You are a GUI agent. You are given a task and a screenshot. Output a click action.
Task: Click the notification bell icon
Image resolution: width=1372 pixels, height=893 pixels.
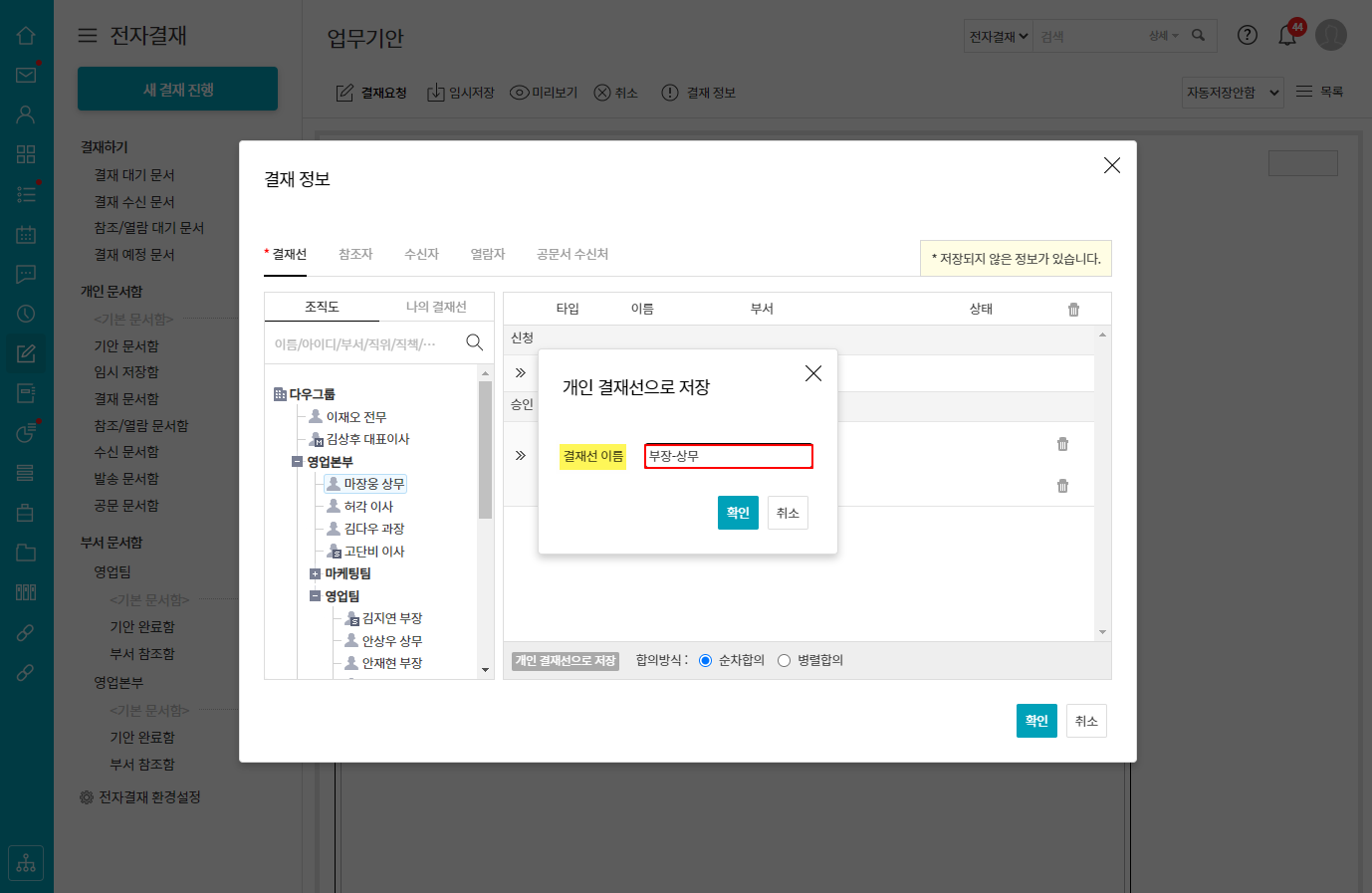tap(1287, 36)
